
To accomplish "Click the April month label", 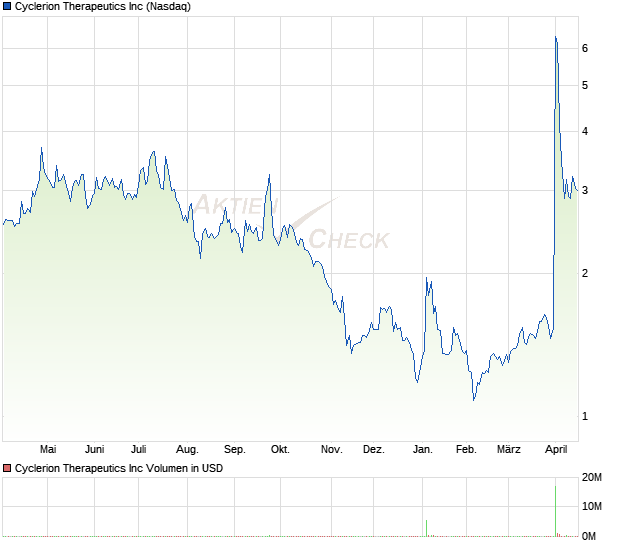I will pos(556,450).
